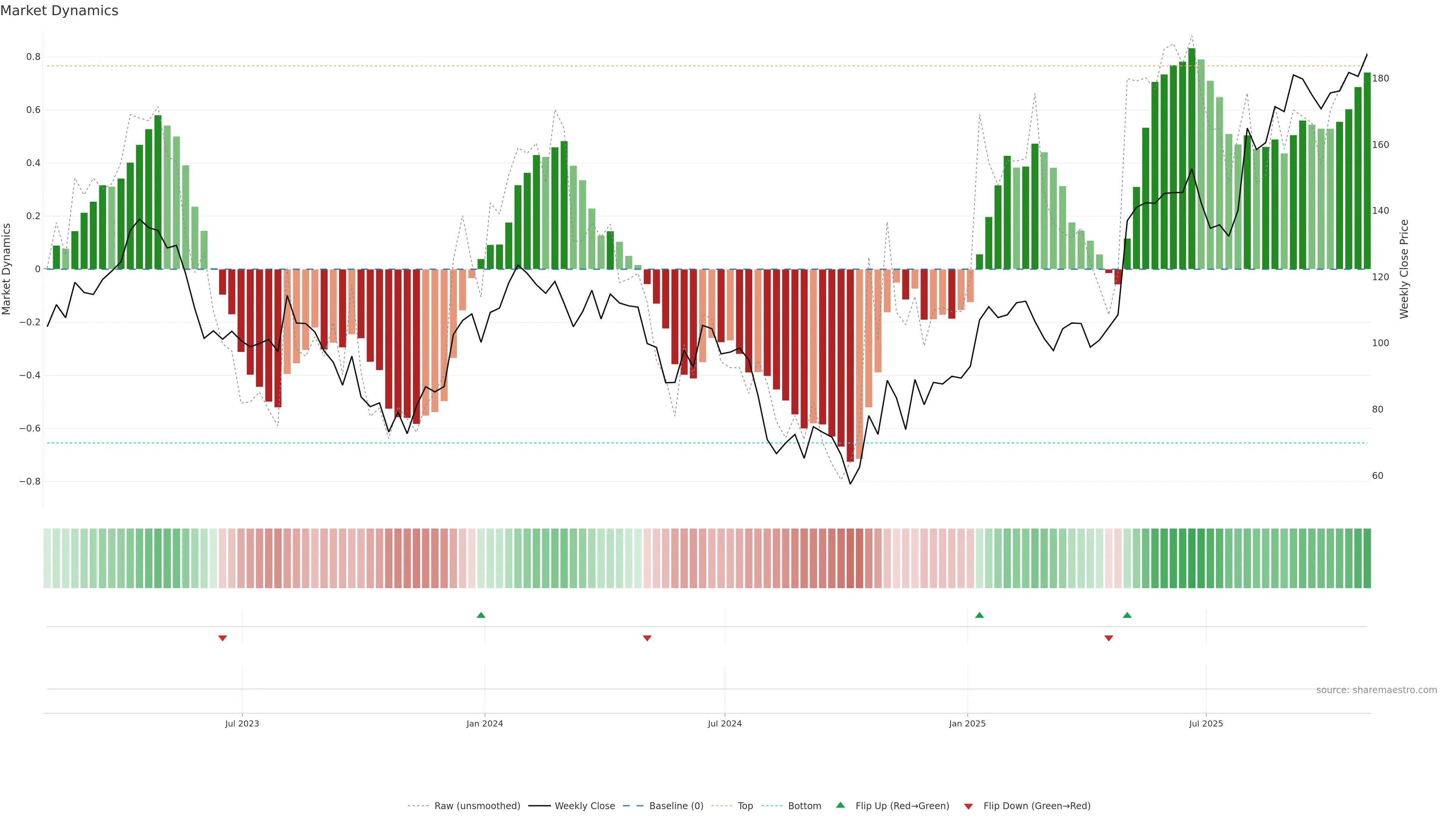
Task: Click the green flip-up triangle near Jan 2024
Action: [x=480, y=615]
